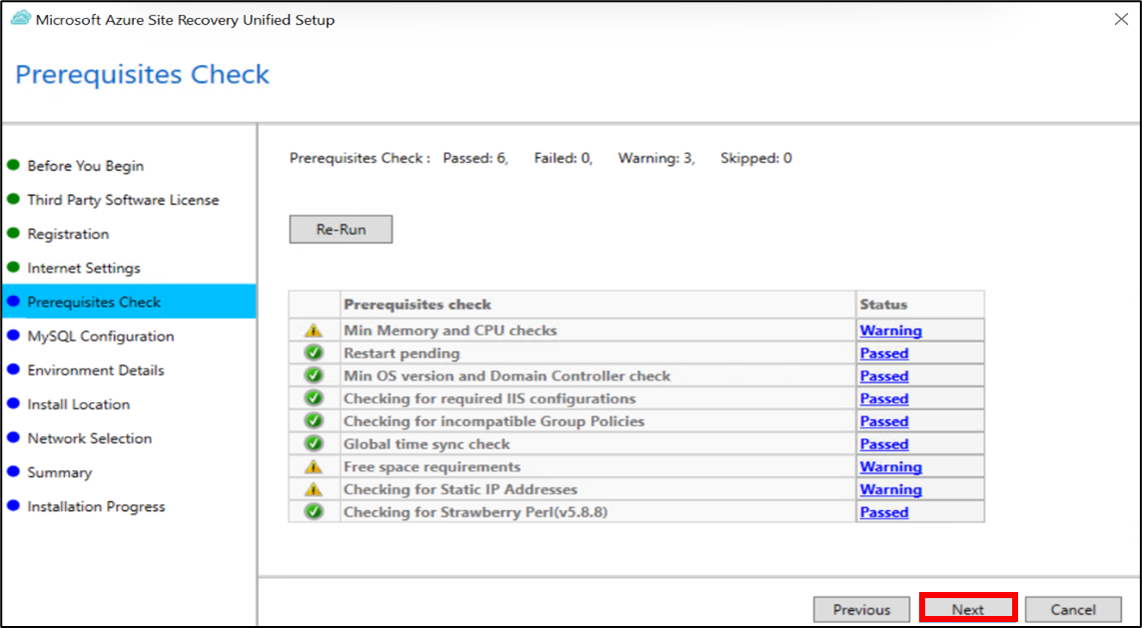
Task: Click 'Warning: 3,' summary text
Action: tap(656, 158)
